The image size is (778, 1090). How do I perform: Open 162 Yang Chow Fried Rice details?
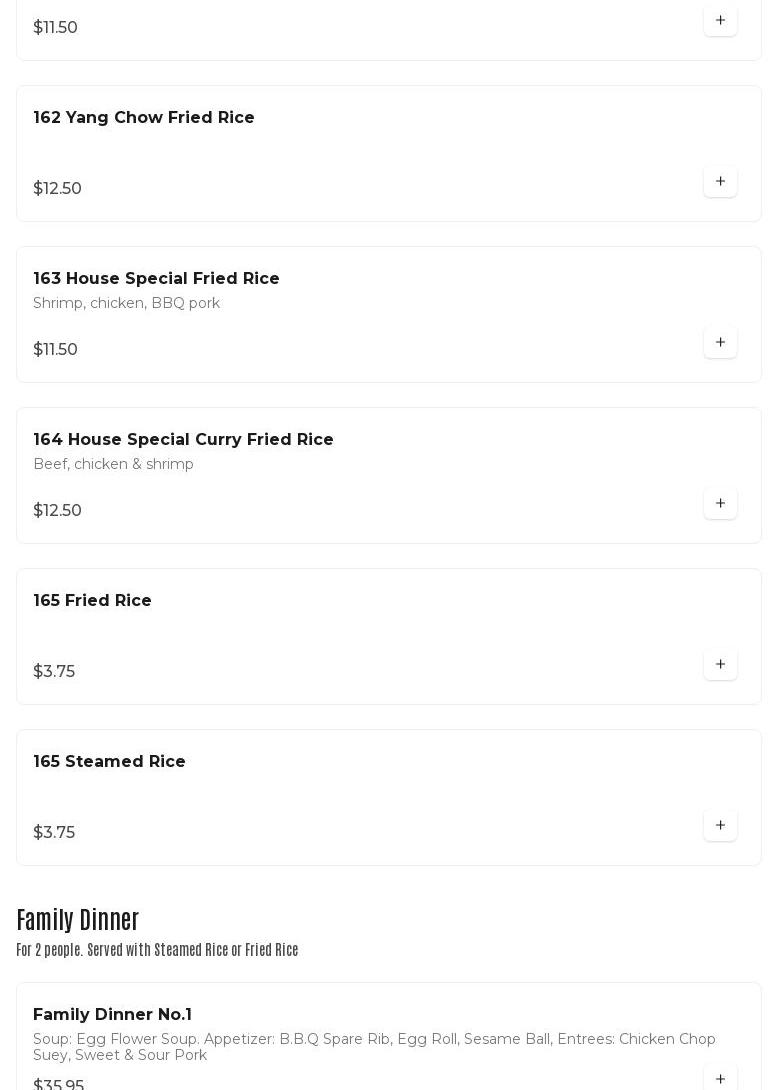(144, 118)
